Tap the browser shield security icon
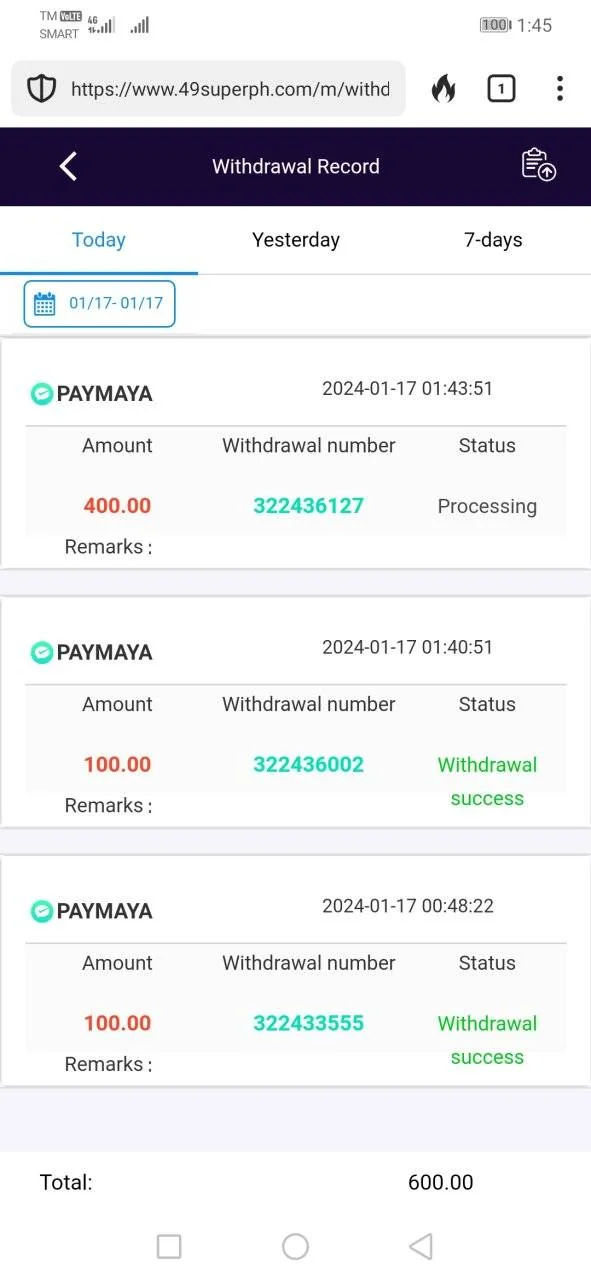The height and width of the screenshot is (1280, 591). 41,89
